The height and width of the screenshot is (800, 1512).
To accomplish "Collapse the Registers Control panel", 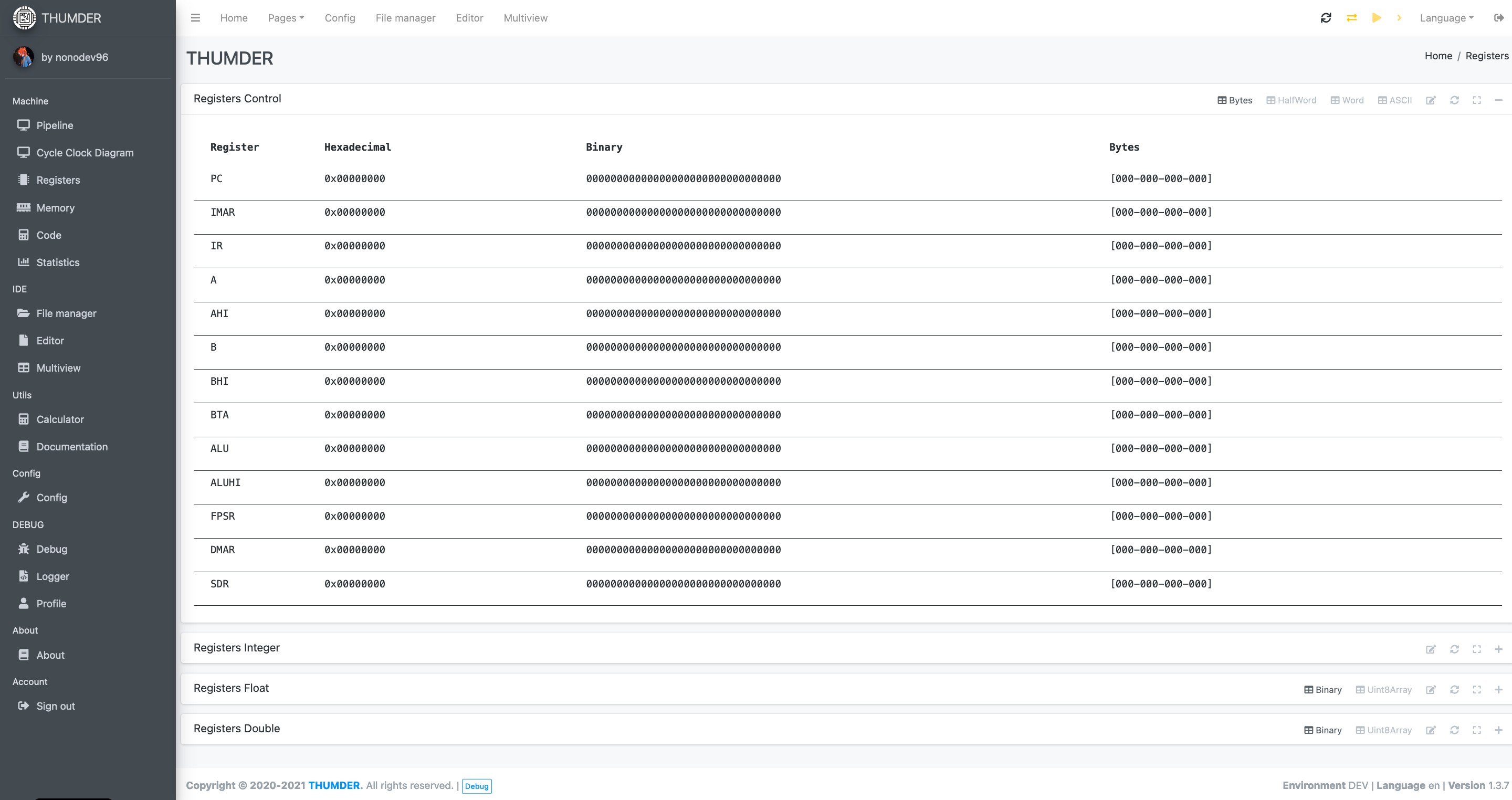I will pyautogui.click(x=1498, y=100).
